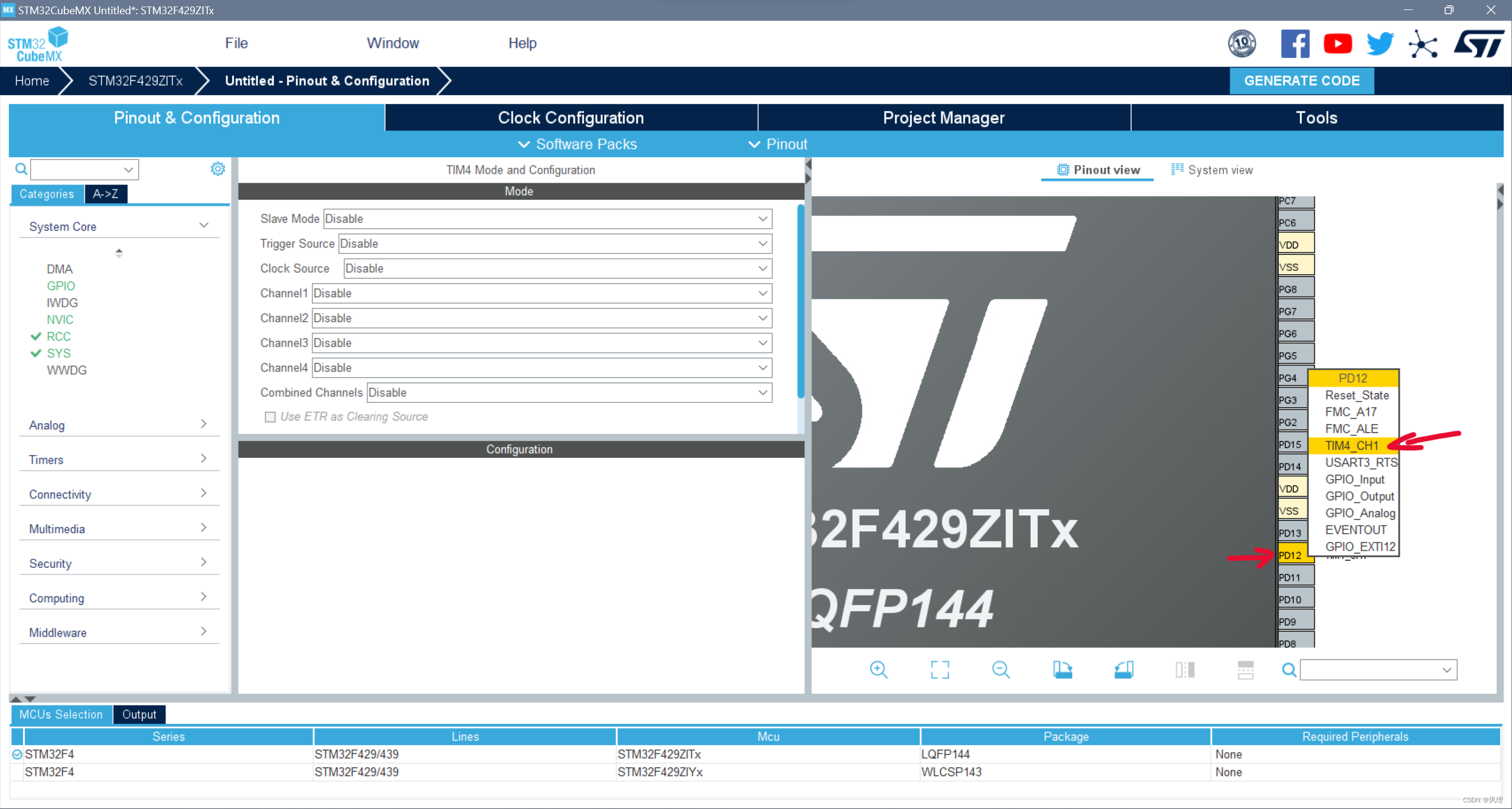This screenshot has width=1512, height=809.
Task: Open the Window menu
Action: (393, 43)
